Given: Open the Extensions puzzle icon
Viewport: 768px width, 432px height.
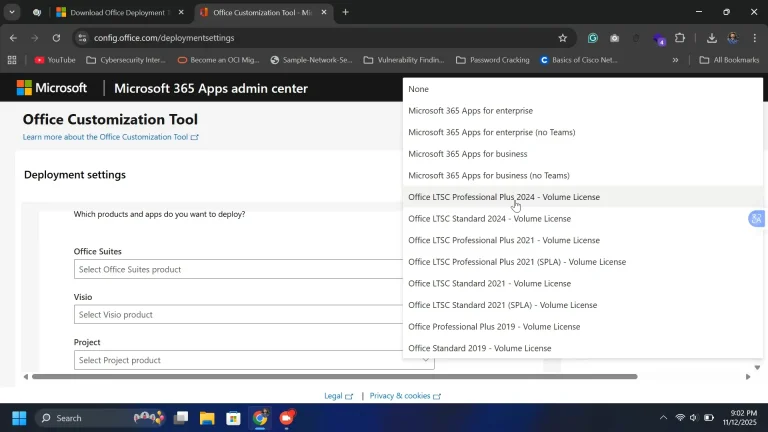Looking at the screenshot, I should 680,38.
